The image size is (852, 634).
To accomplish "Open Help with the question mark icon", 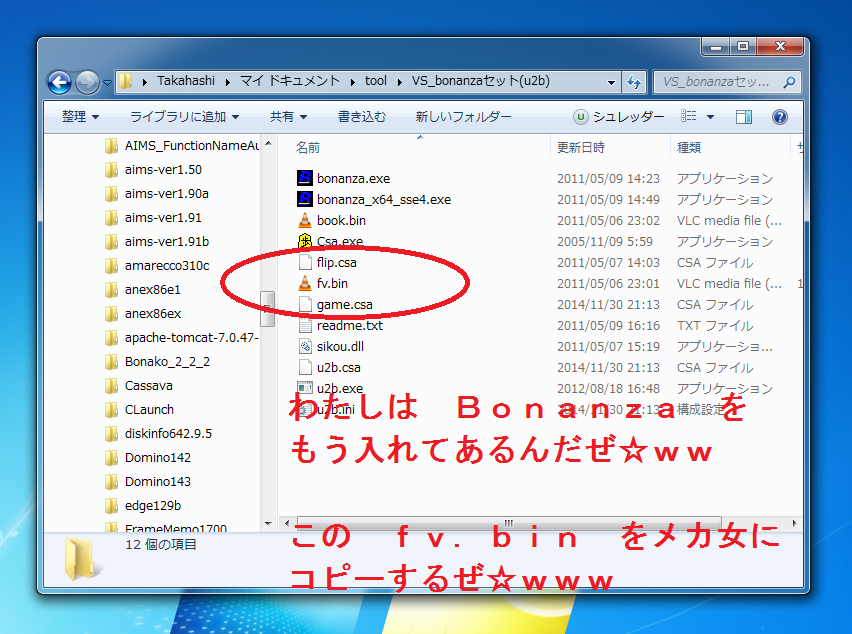I will [x=780, y=117].
